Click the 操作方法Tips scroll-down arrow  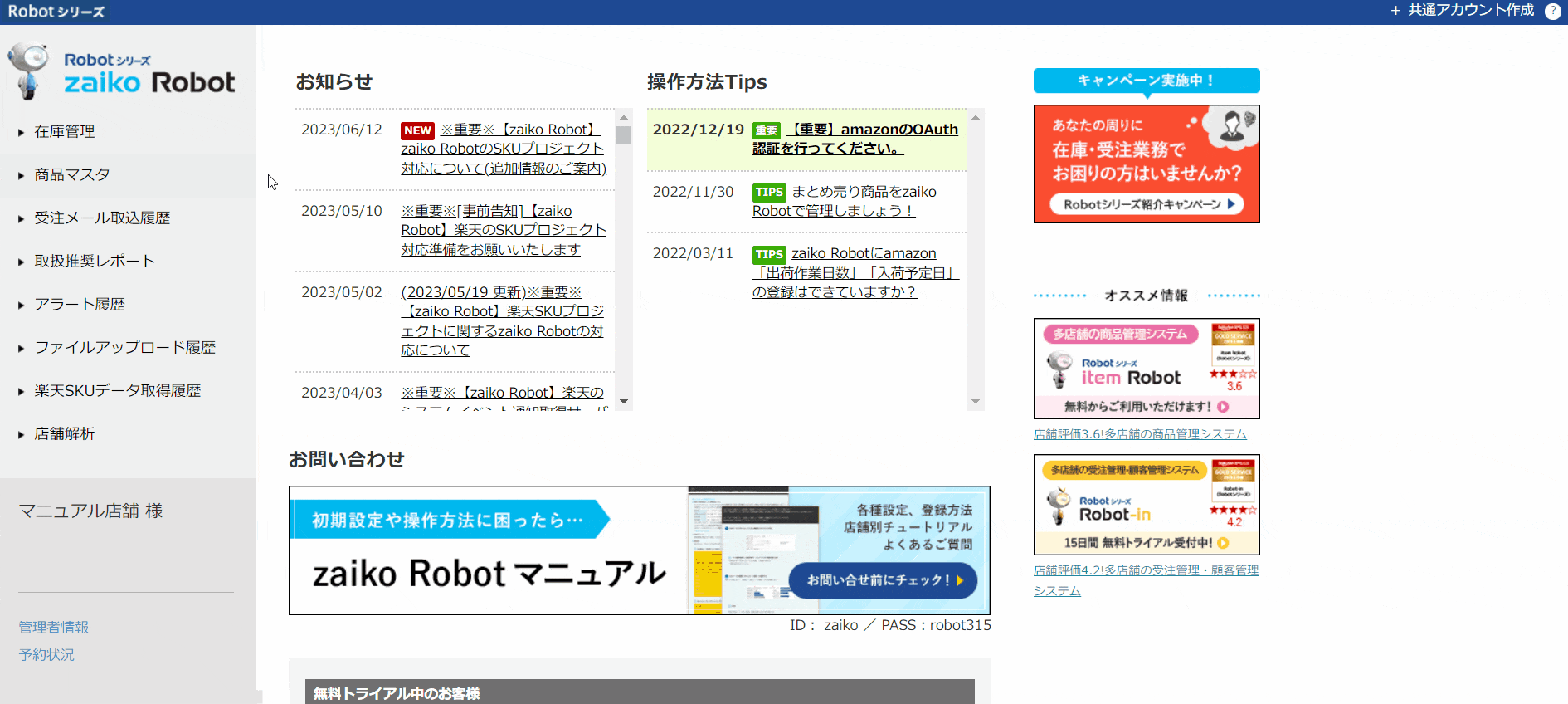(x=976, y=402)
